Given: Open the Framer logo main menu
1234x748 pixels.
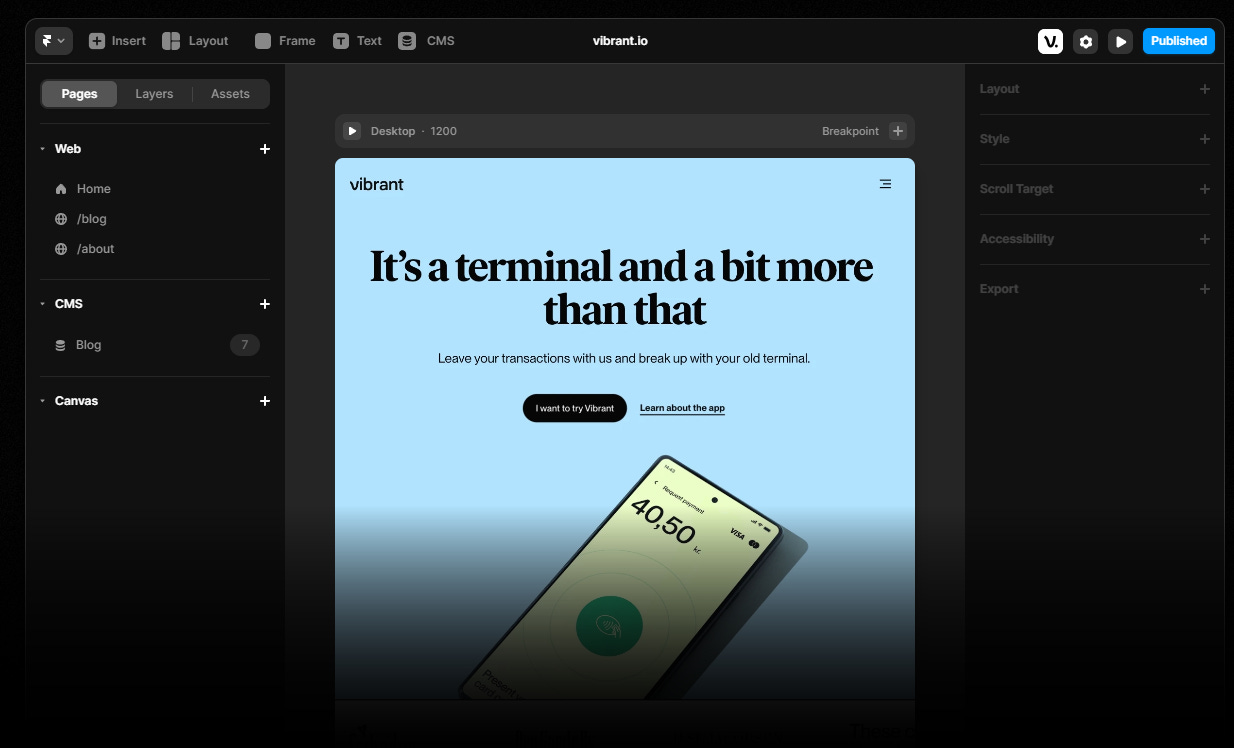Looking at the screenshot, I should tap(54, 41).
